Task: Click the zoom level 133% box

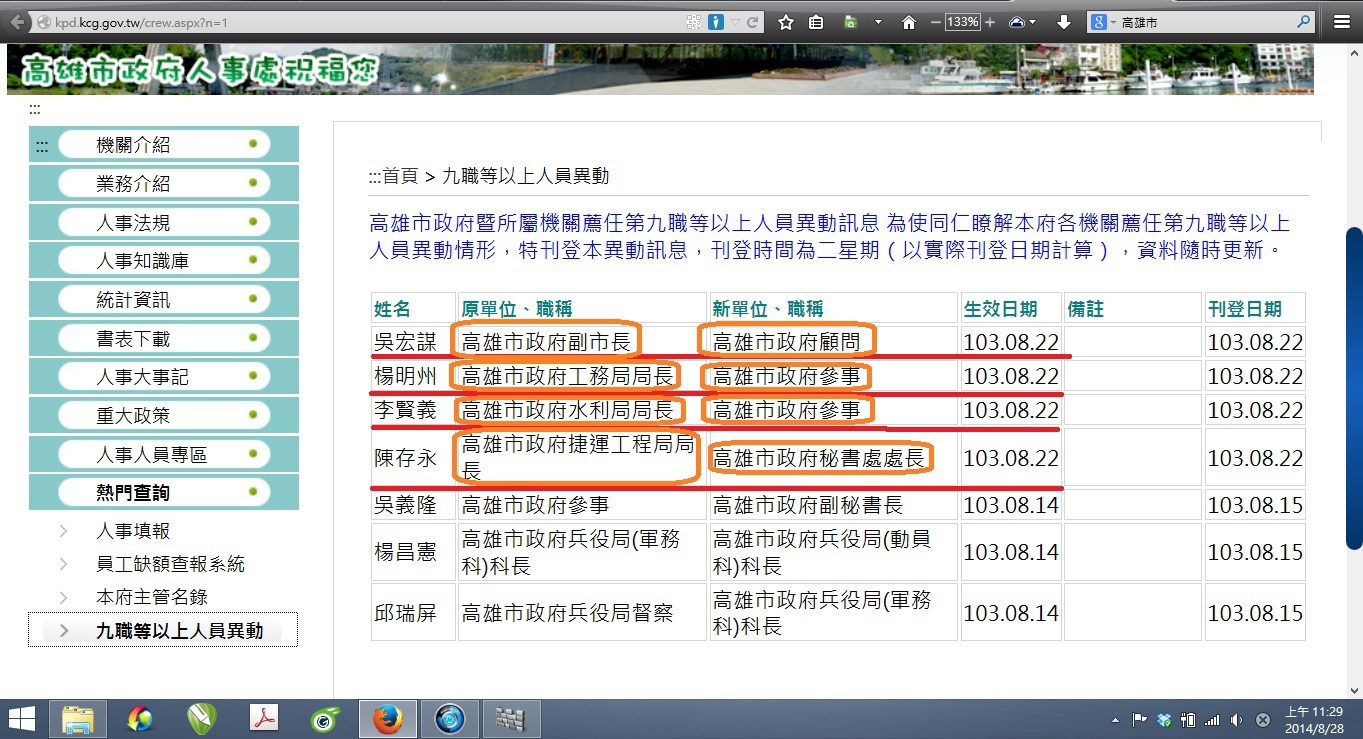Action: 963,22
